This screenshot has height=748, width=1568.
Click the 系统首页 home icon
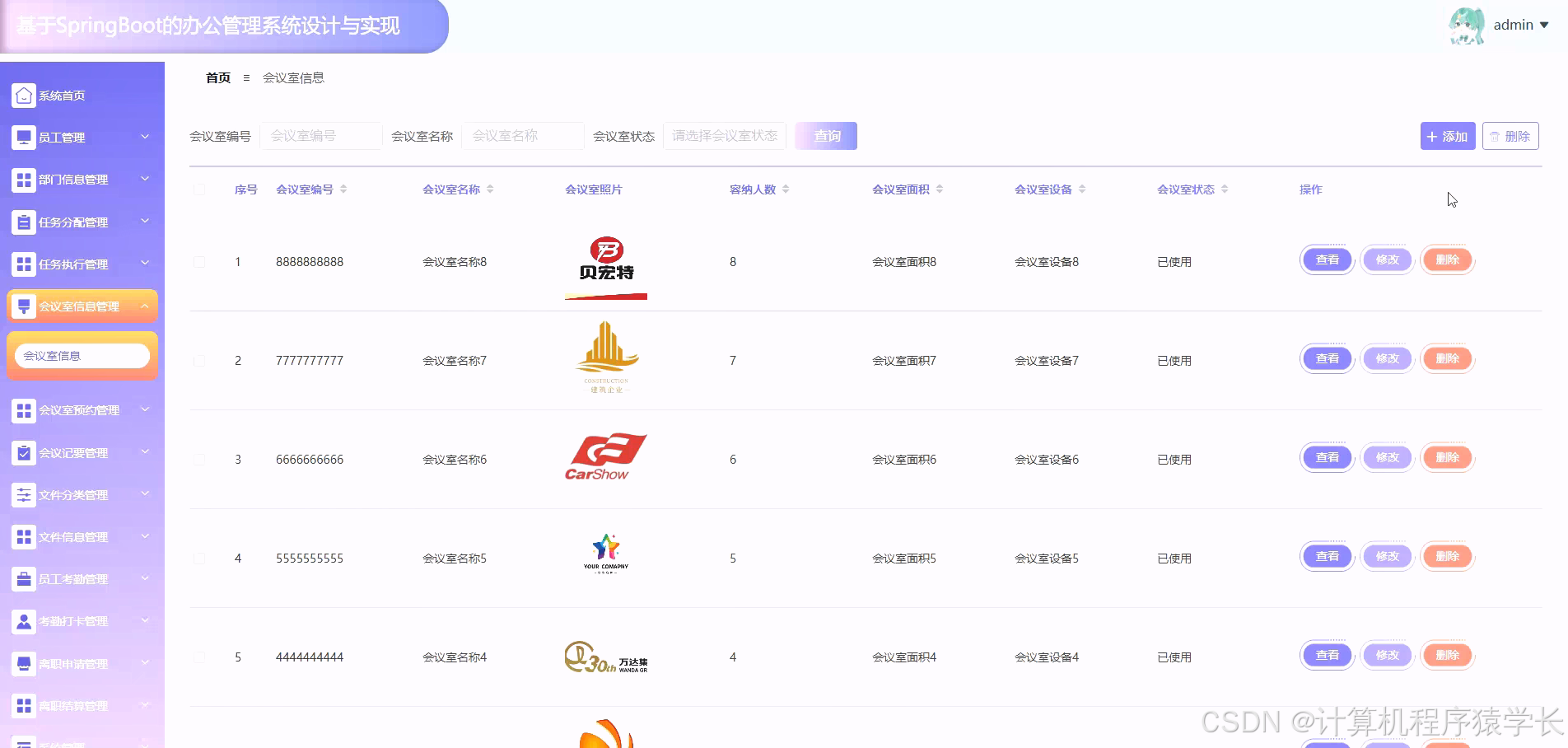(24, 96)
